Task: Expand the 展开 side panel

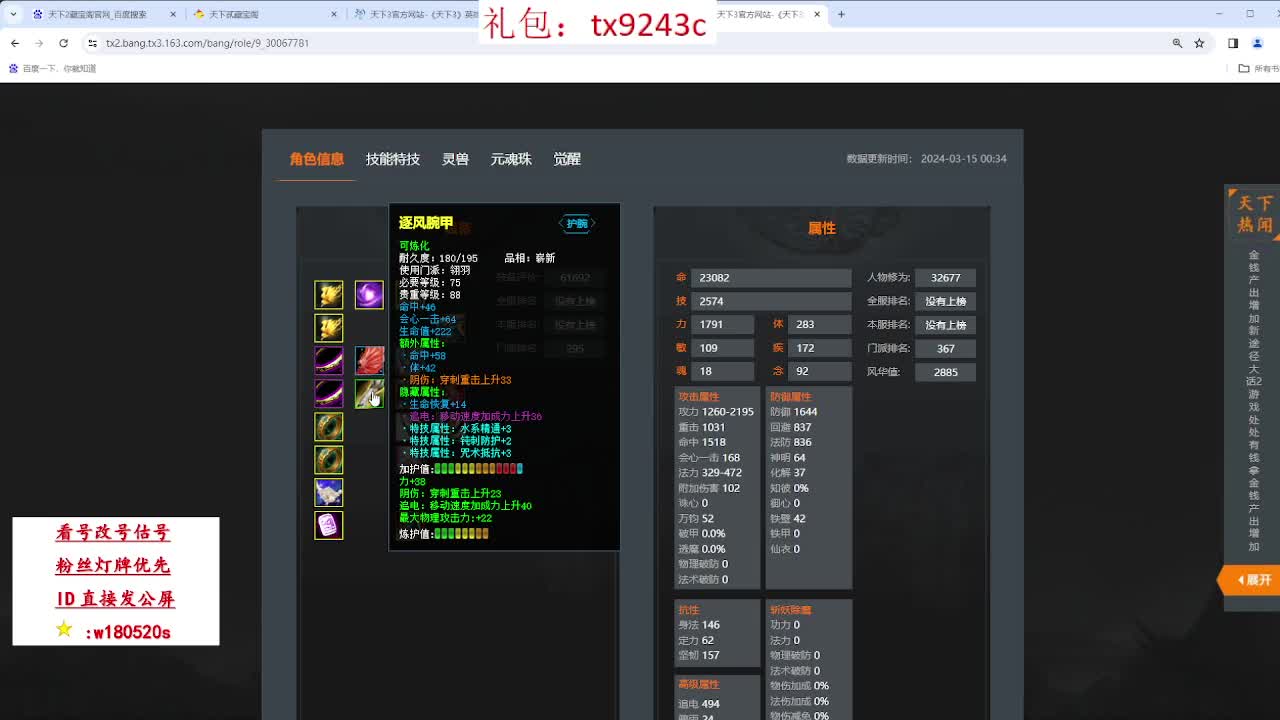Action: pyautogui.click(x=1249, y=580)
